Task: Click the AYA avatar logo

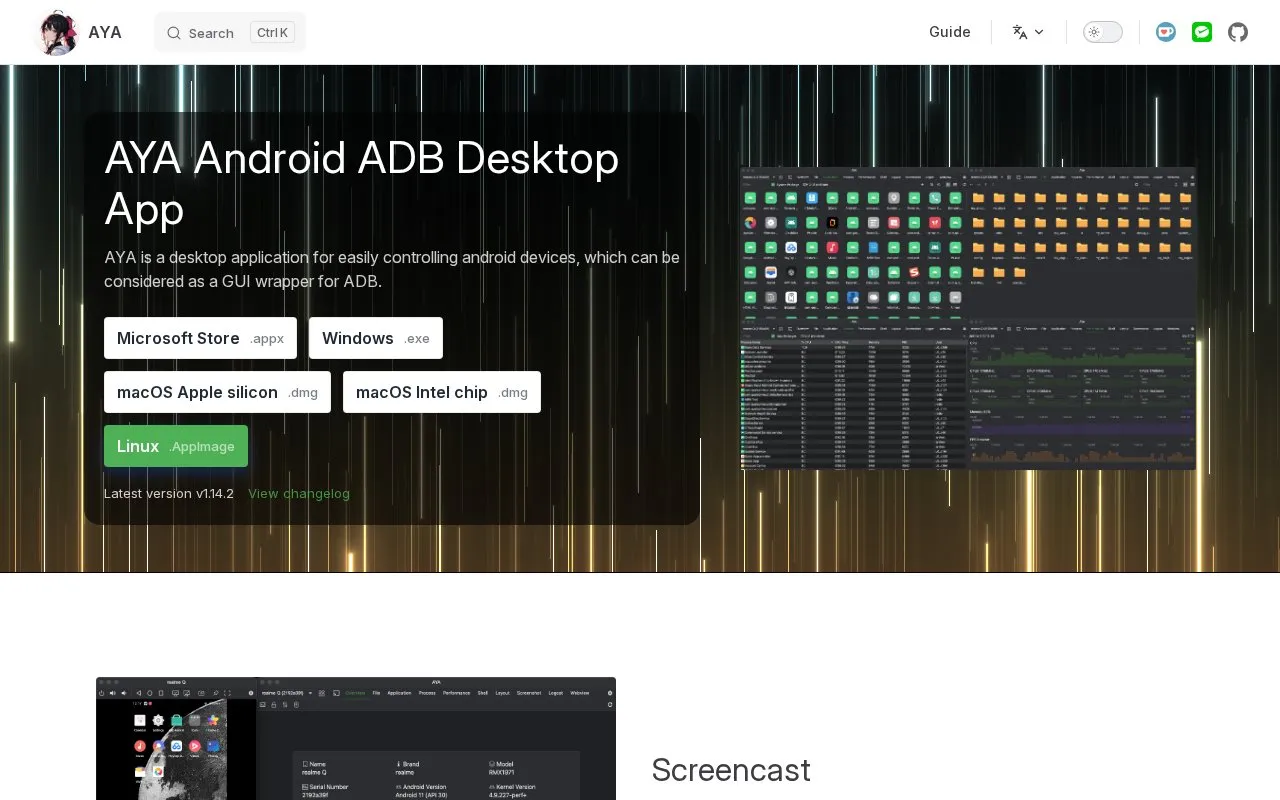Action: [56, 33]
